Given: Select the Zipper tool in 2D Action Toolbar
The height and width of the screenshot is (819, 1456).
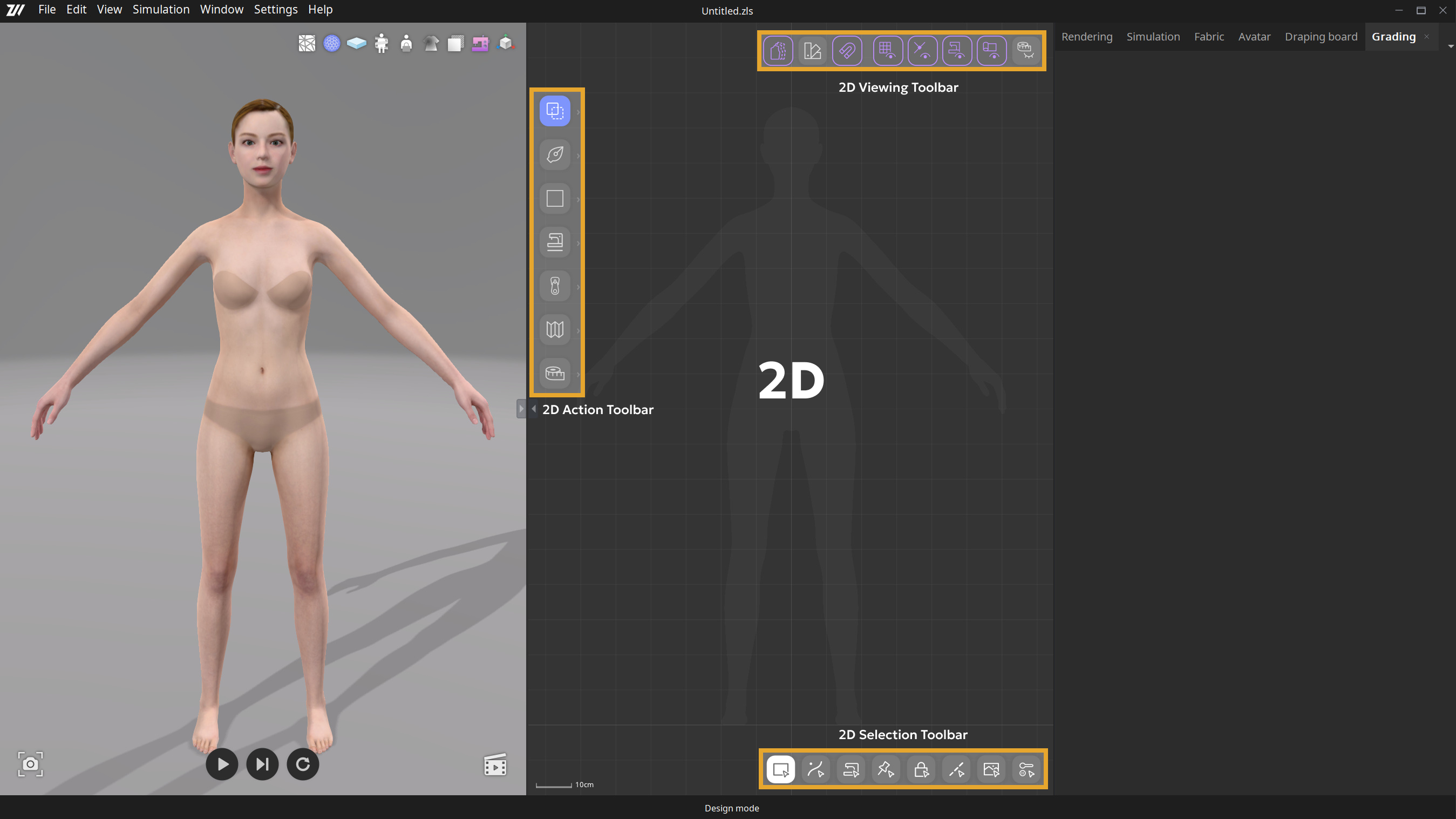Looking at the screenshot, I should [554, 286].
